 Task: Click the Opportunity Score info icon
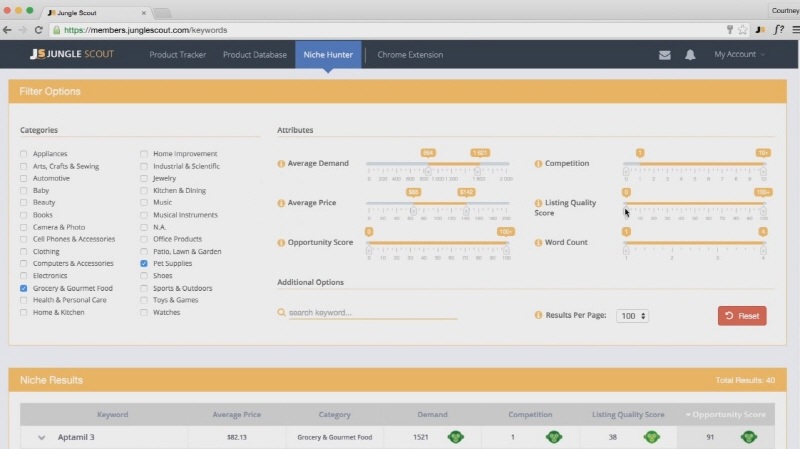click(281, 242)
